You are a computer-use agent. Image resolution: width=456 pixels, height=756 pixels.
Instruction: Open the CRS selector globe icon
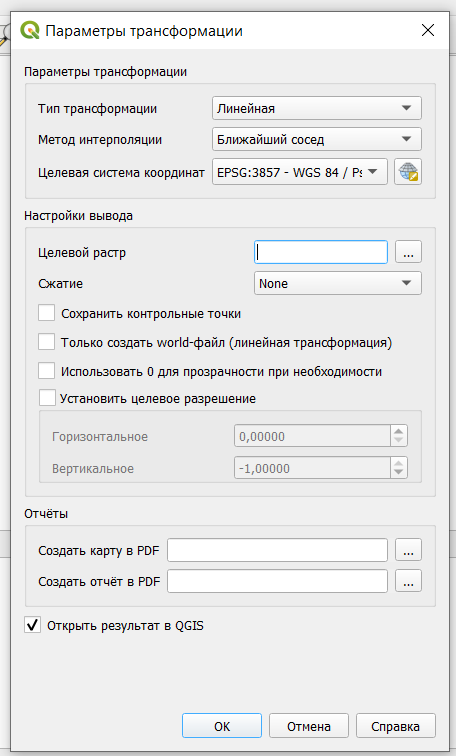pyautogui.click(x=408, y=172)
